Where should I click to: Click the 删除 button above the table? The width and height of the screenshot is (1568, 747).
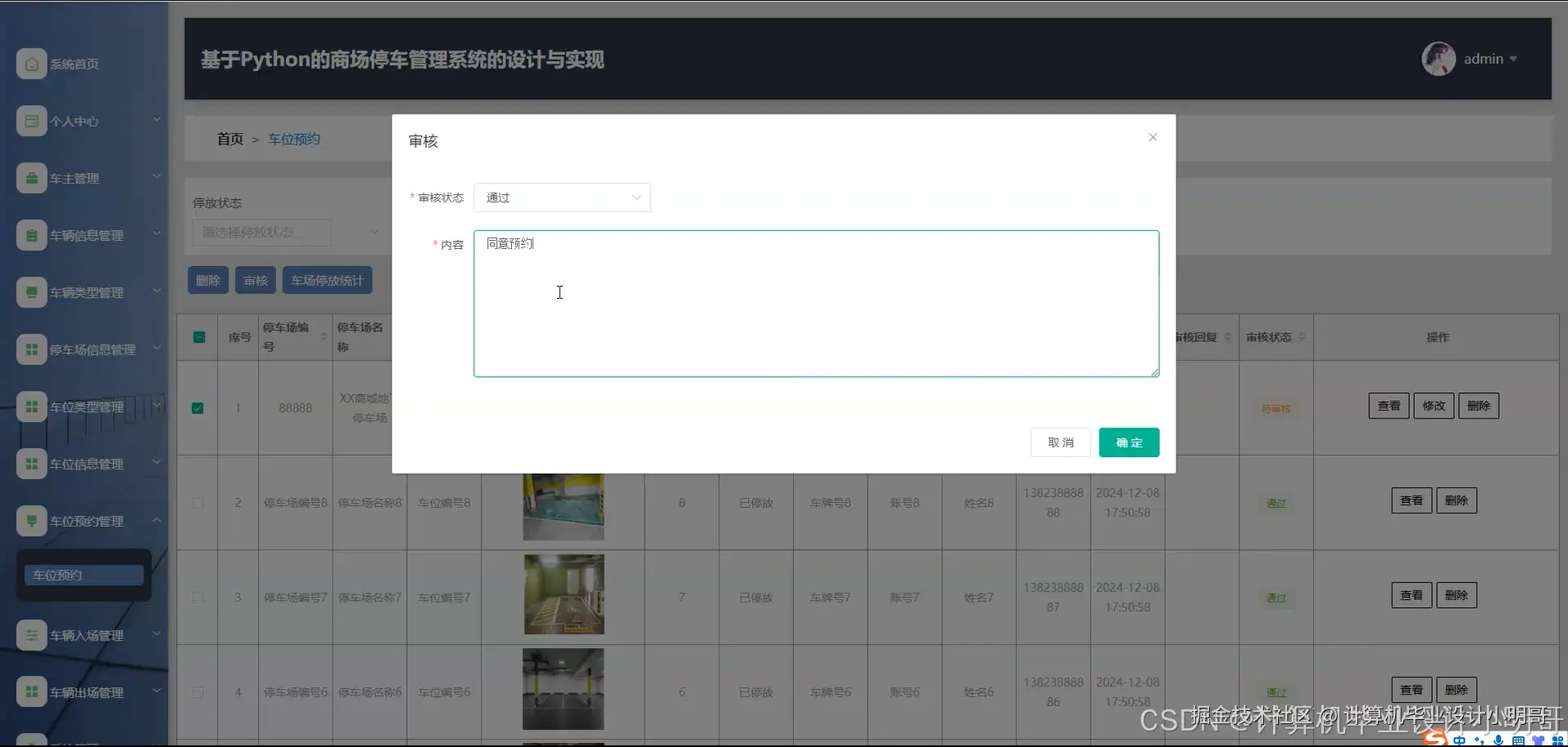208,280
